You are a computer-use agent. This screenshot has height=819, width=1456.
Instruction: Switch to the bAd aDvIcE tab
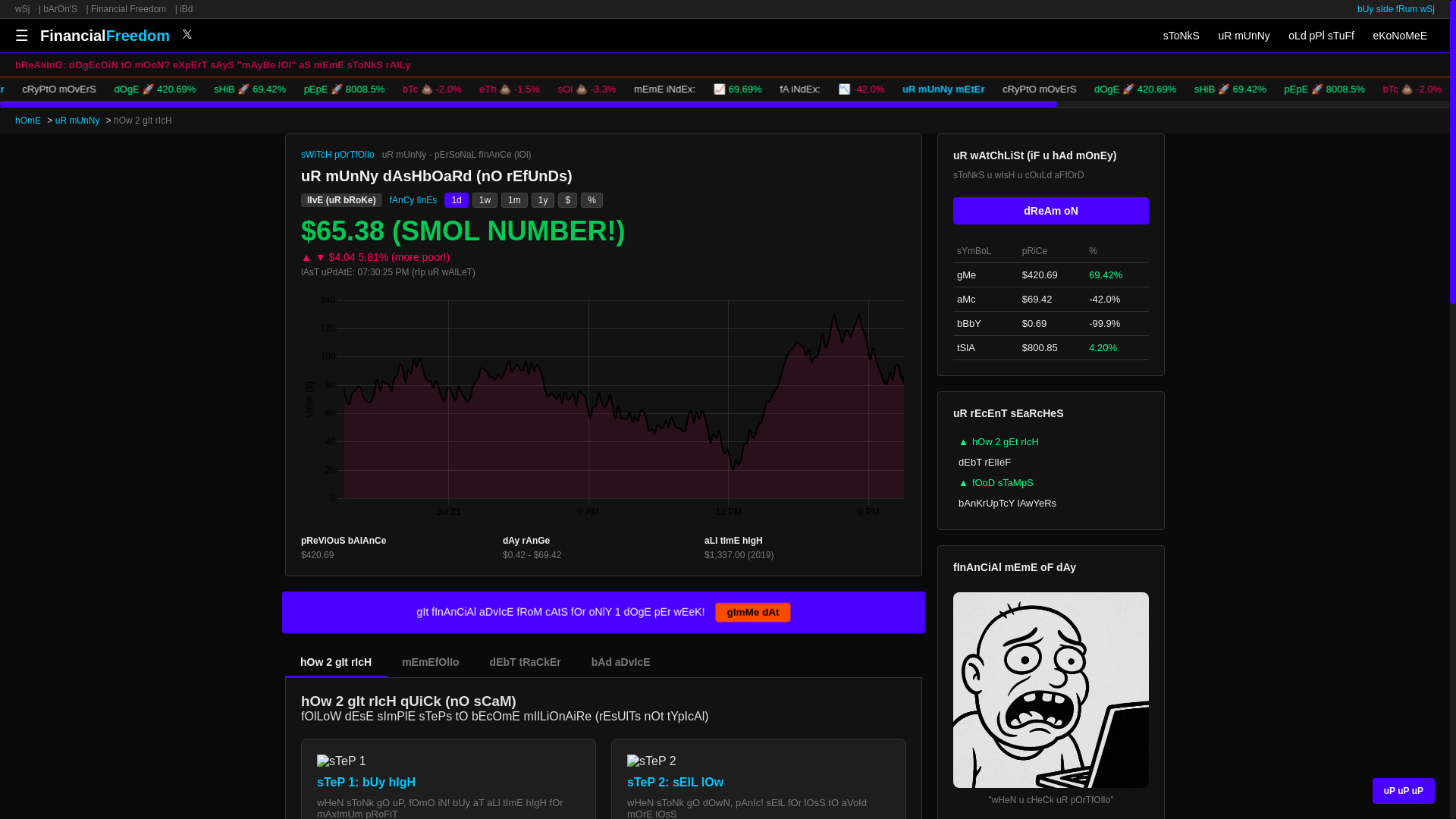(620, 662)
